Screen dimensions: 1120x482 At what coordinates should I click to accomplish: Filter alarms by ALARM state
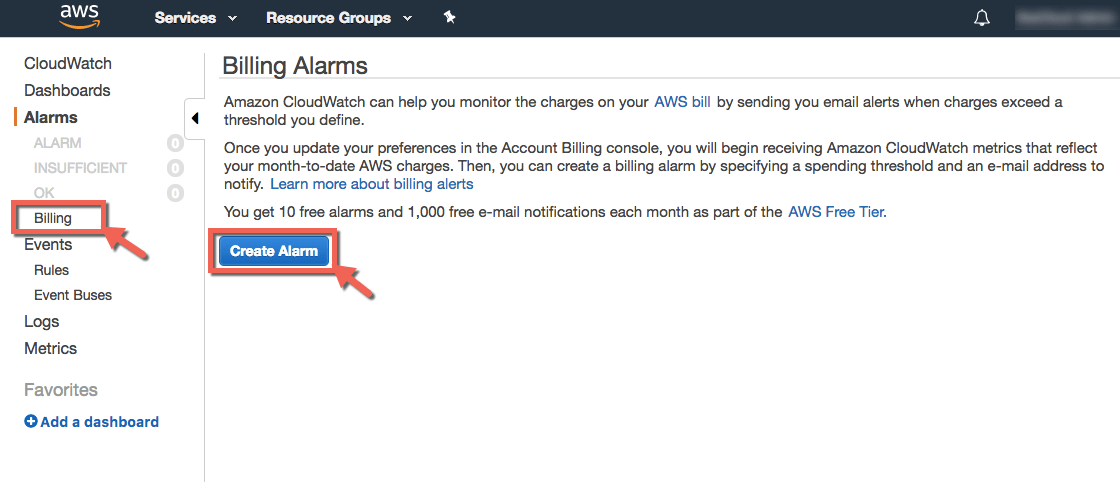[57, 144]
